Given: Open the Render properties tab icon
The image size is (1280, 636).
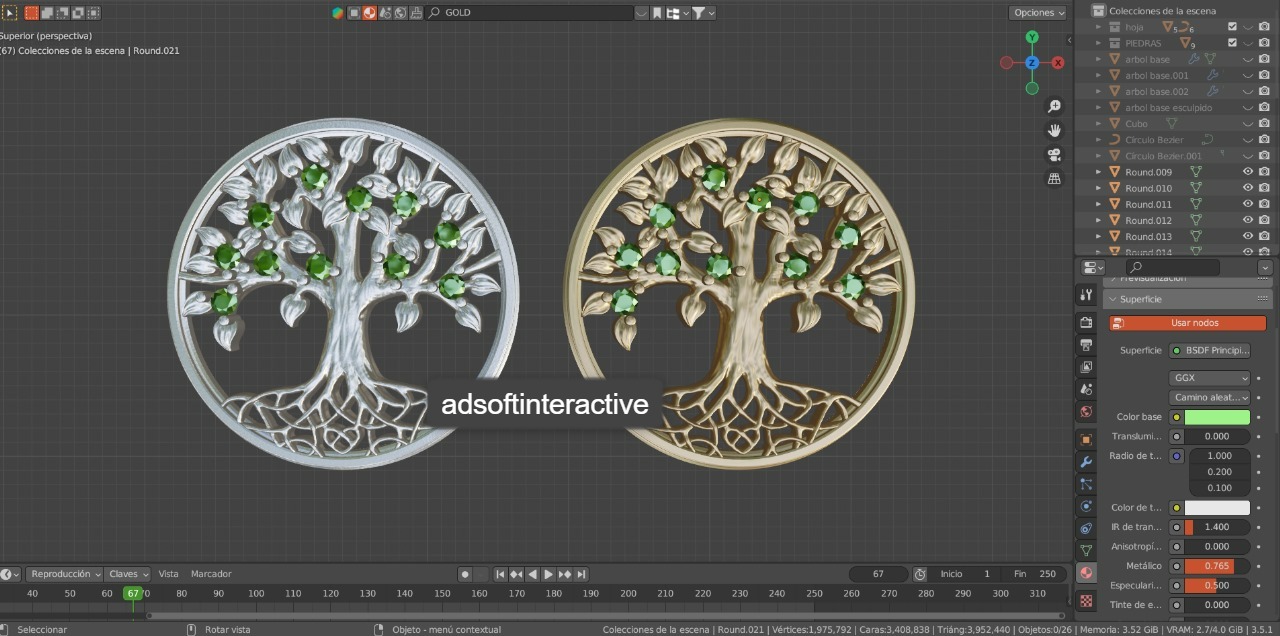Looking at the screenshot, I should click(x=1086, y=322).
